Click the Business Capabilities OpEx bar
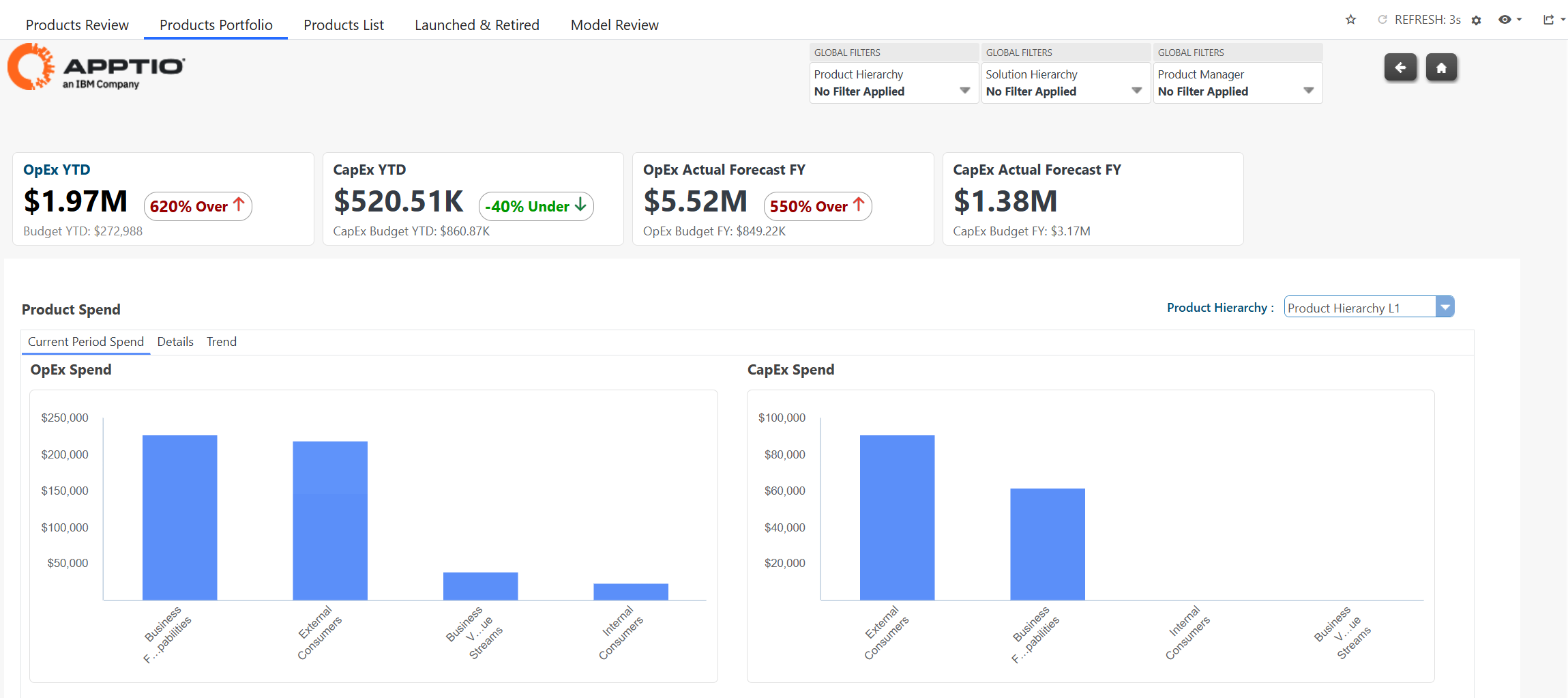Image resolution: width=1568 pixels, height=698 pixels. [179, 517]
